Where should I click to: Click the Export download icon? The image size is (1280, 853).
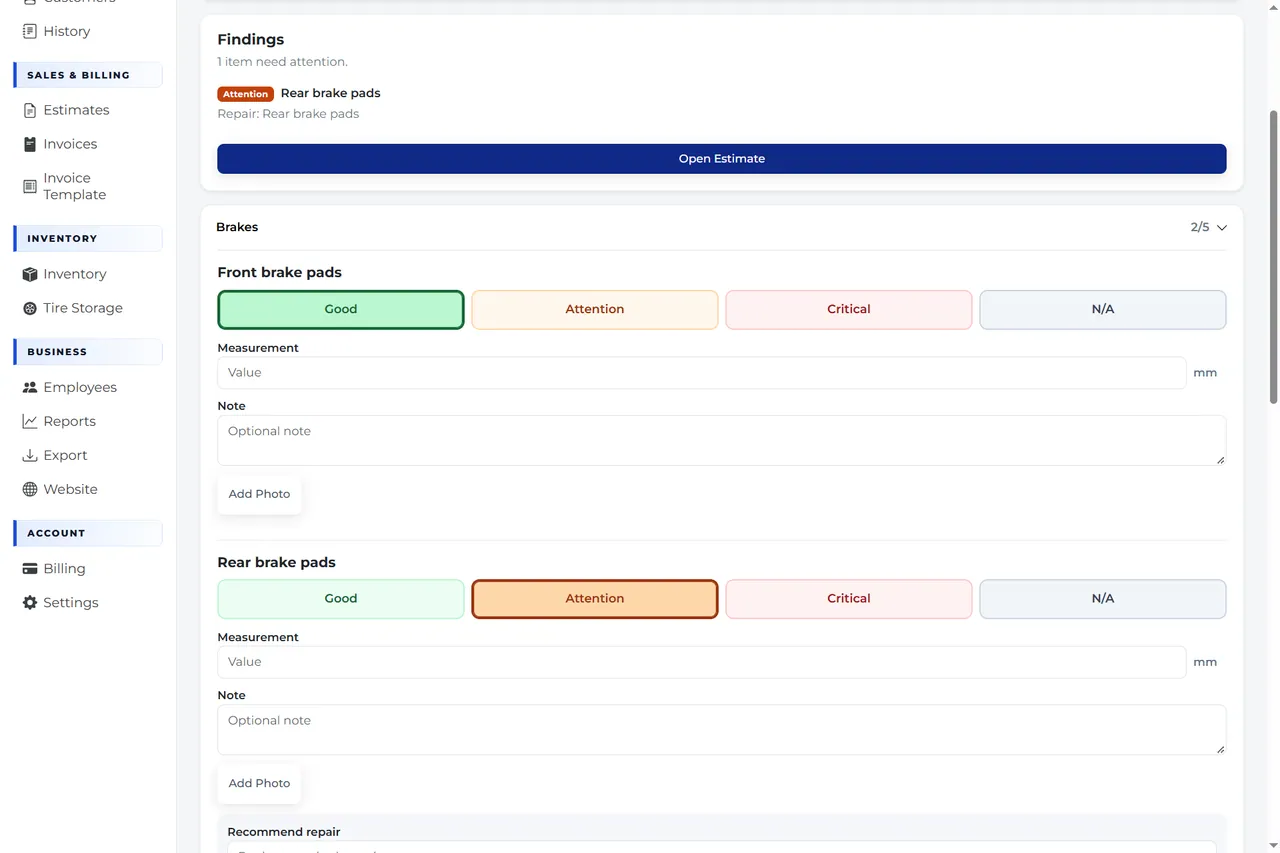[x=30, y=455]
